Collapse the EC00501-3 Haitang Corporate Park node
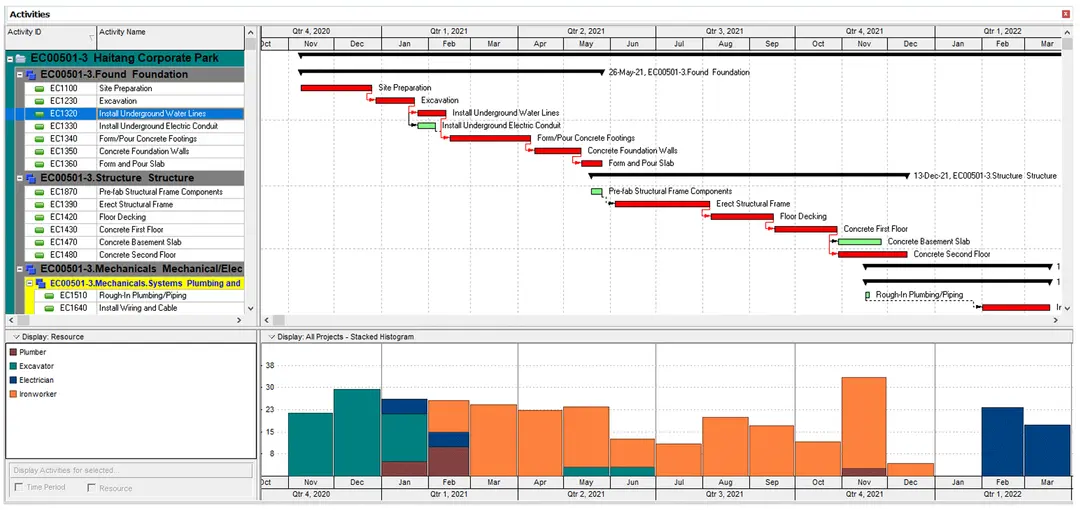The height and width of the screenshot is (510, 1080). 10,59
